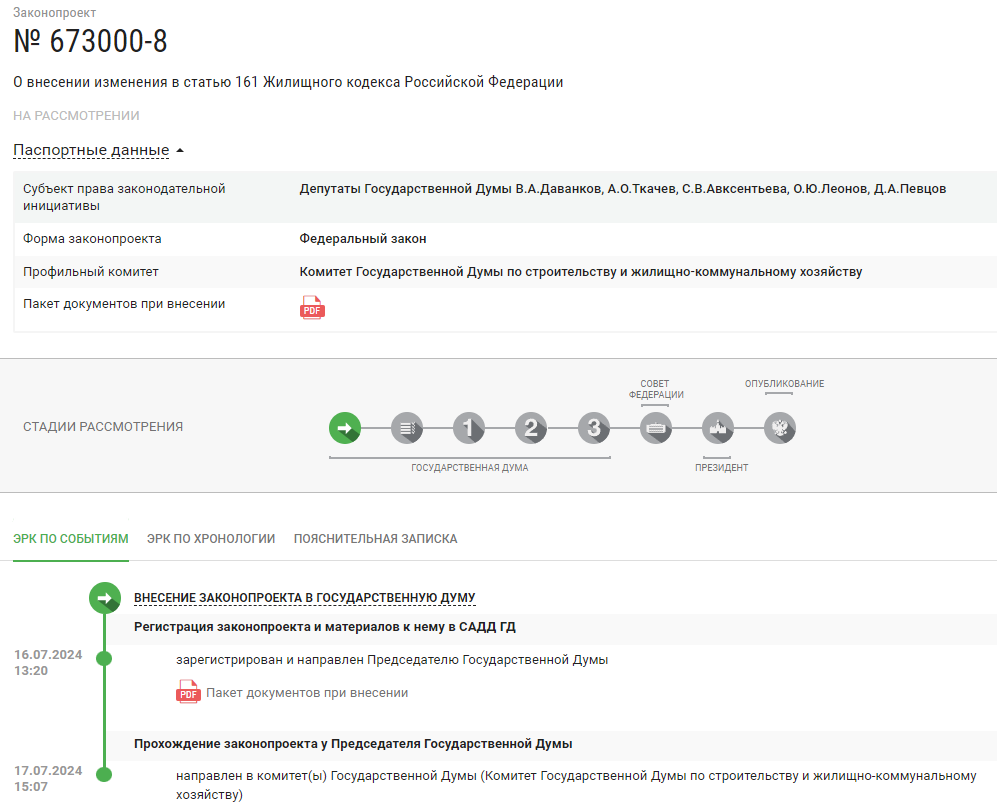The width and height of the screenshot is (997, 805).
Task: Open the Пакет документов при внесении link
Action: 307,693
